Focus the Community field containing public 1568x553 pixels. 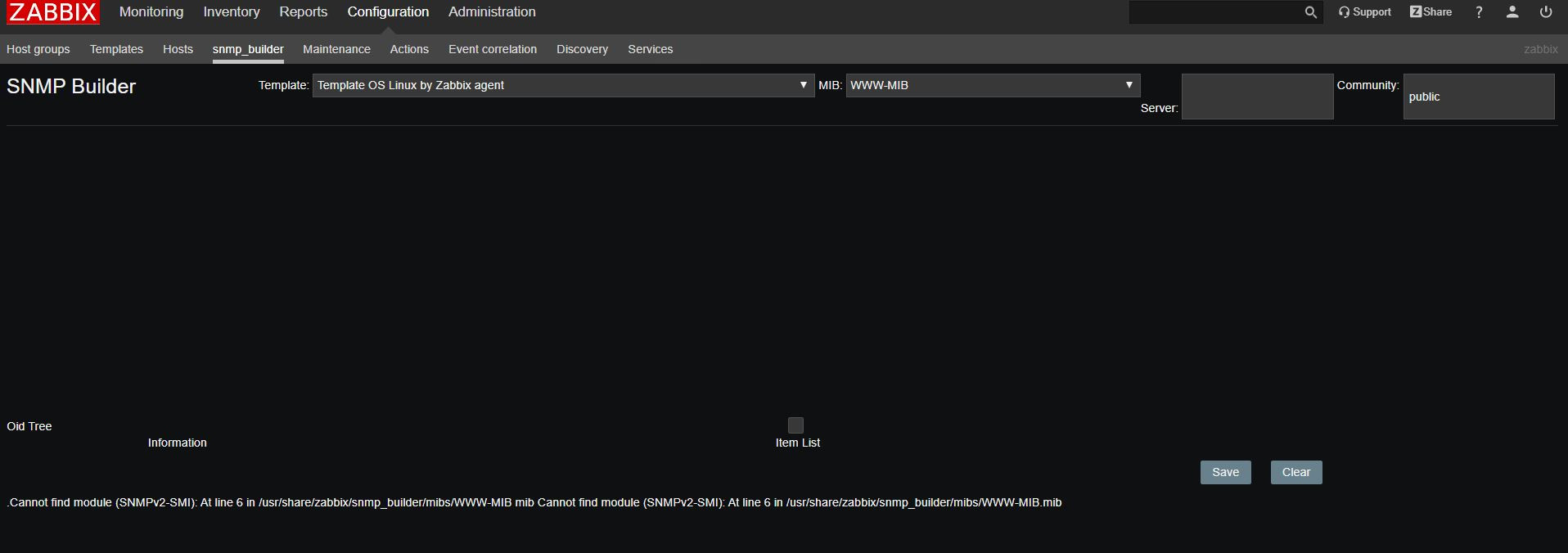click(1479, 97)
